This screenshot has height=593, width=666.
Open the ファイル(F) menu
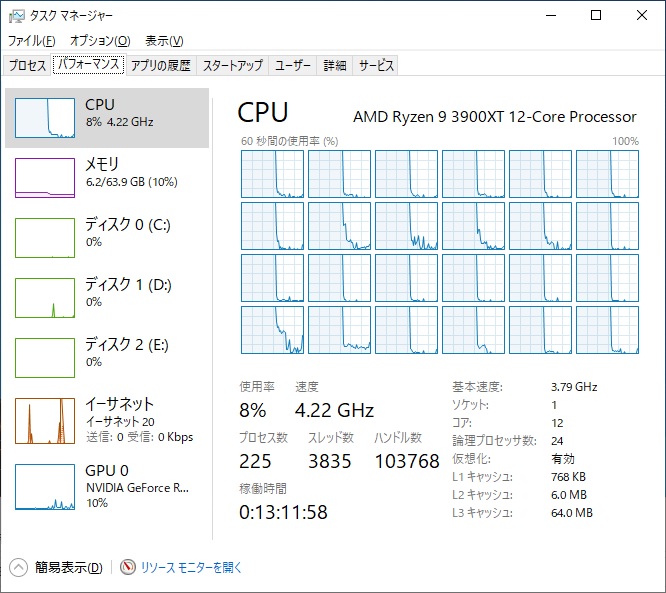pyautogui.click(x=32, y=41)
